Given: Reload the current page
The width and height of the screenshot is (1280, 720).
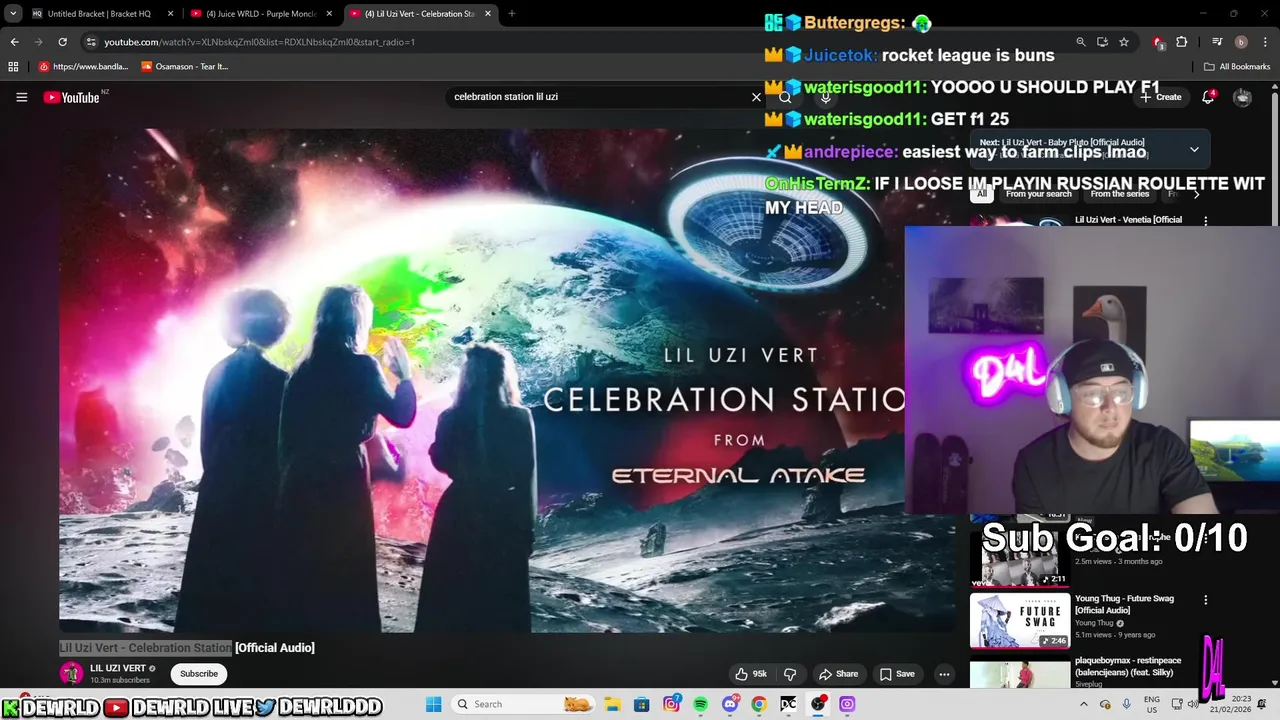Looking at the screenshot, I should tap(62, 42).
